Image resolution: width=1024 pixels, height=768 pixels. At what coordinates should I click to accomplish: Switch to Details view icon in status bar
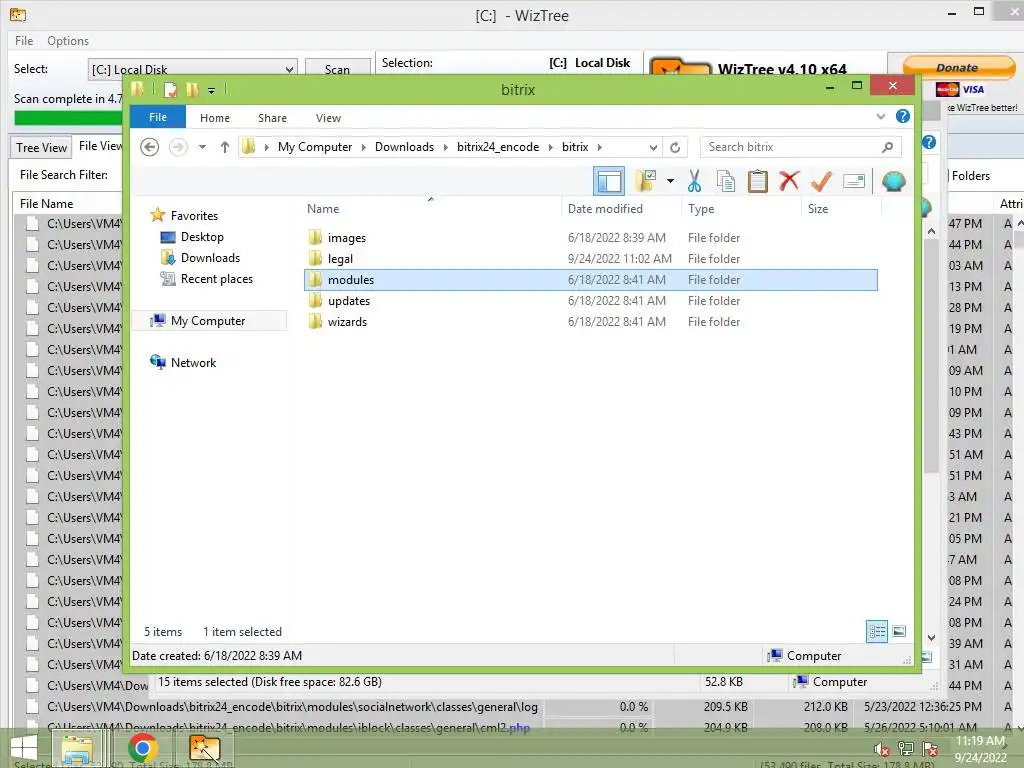(x=876, y=631)
